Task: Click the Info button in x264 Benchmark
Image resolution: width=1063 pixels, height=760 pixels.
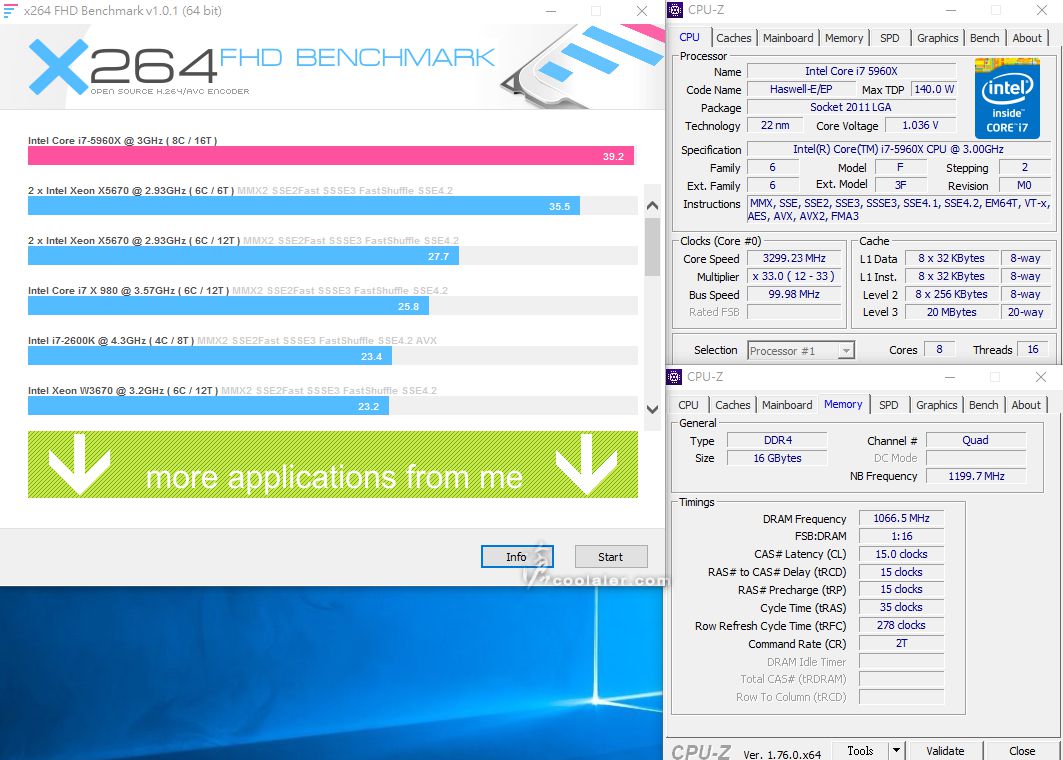Action: coord(517,557)
